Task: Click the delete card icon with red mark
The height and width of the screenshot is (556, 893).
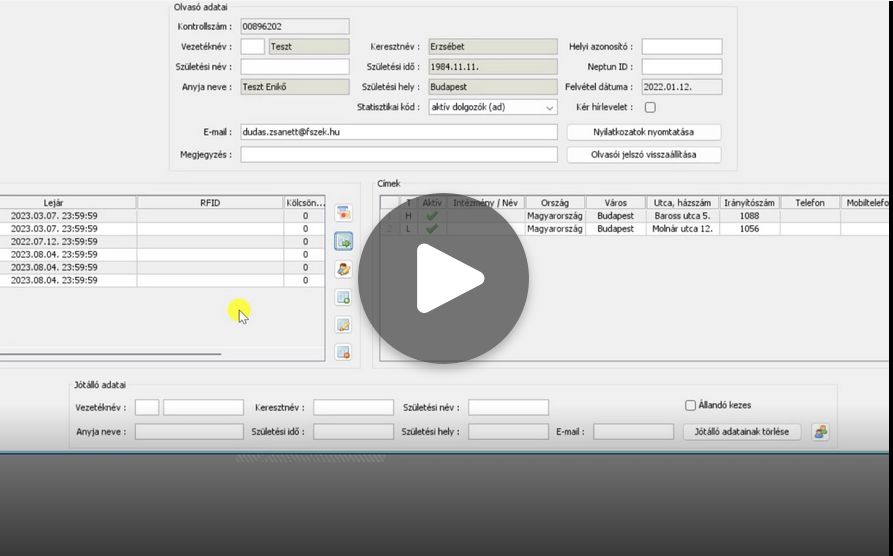Action: coord(343,352)
